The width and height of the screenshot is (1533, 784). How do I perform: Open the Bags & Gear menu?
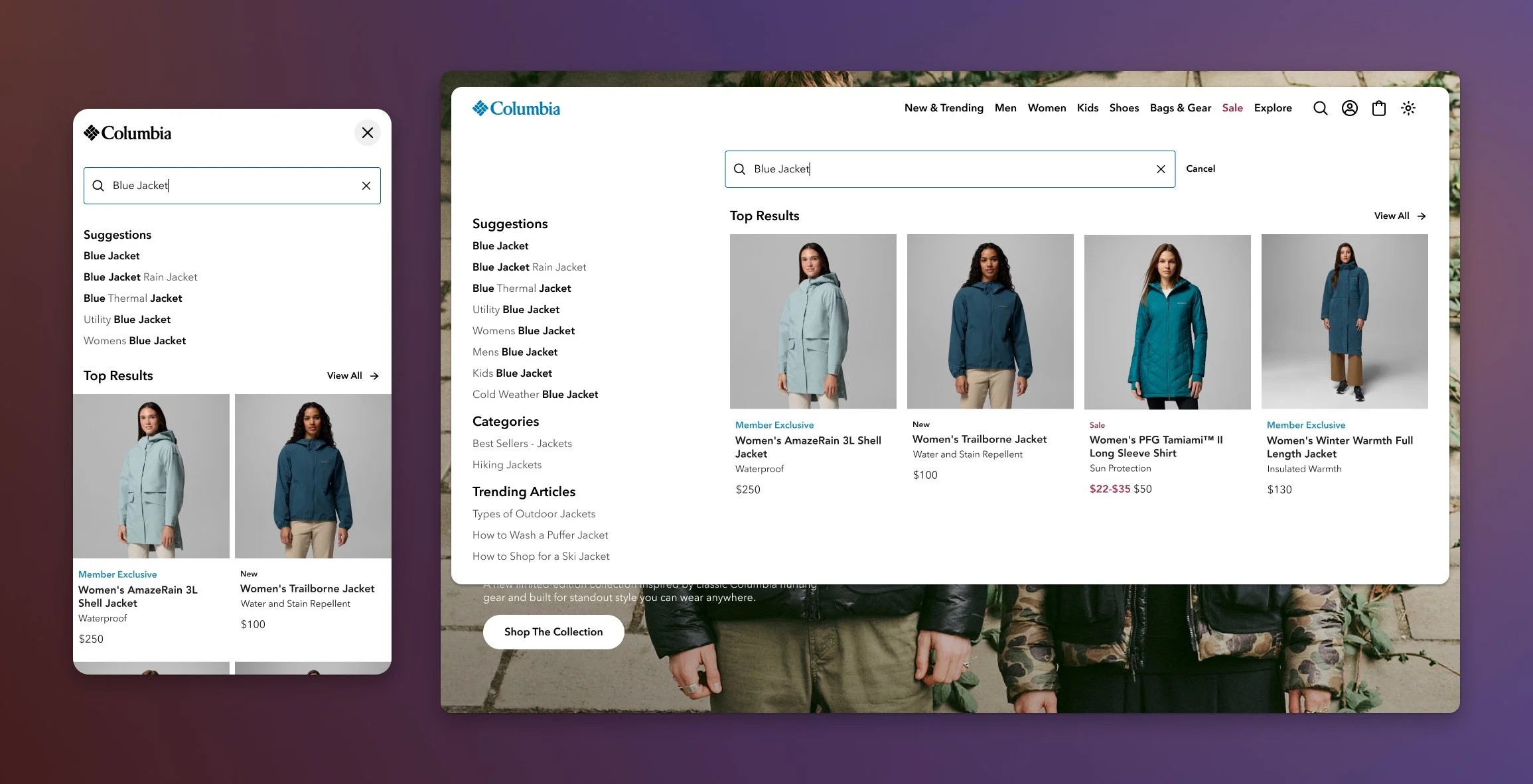tap(1180, 108)
